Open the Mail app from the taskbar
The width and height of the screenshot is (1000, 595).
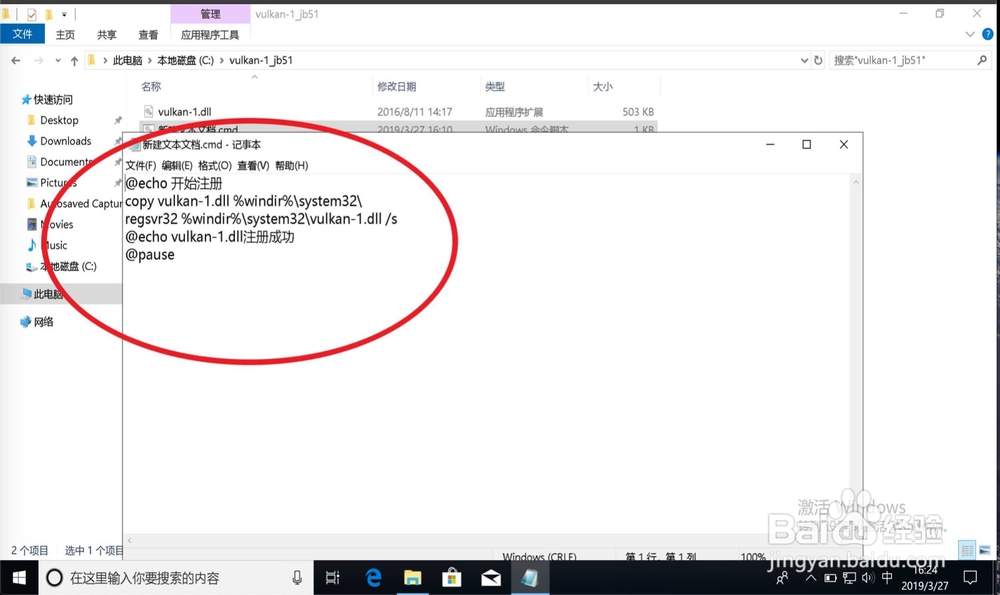click(491, 577)
